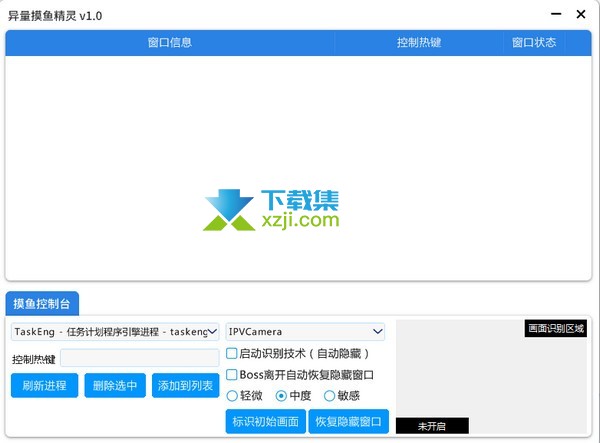Open the TaskEng process dropdown
Screen dimensions: 600x443
115,332
